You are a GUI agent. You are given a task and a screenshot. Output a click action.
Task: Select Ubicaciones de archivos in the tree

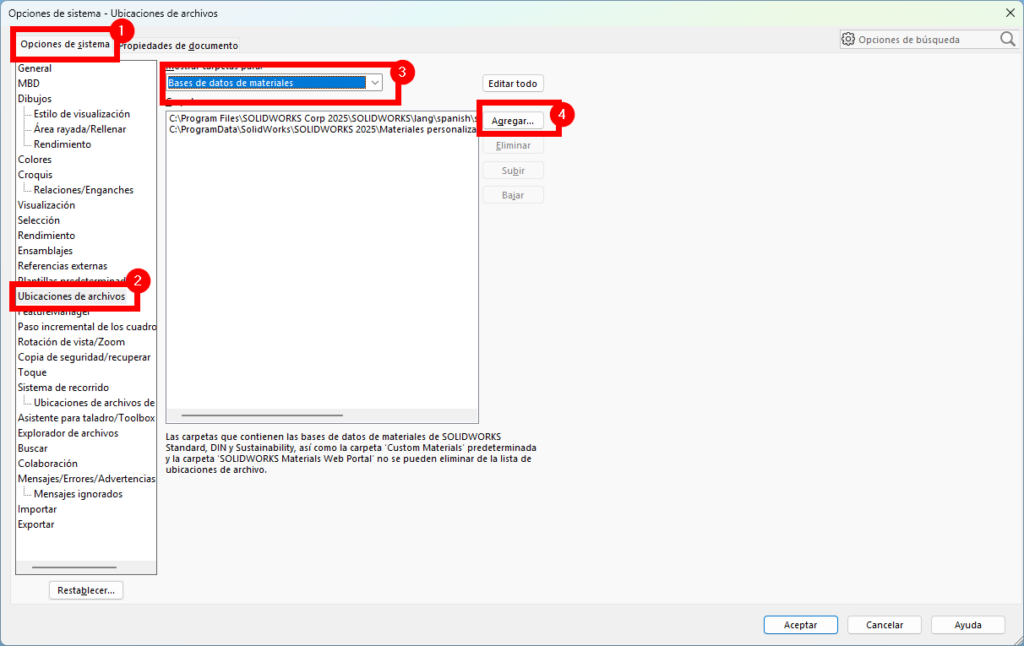pyautogui.click(x=71, y=297)
